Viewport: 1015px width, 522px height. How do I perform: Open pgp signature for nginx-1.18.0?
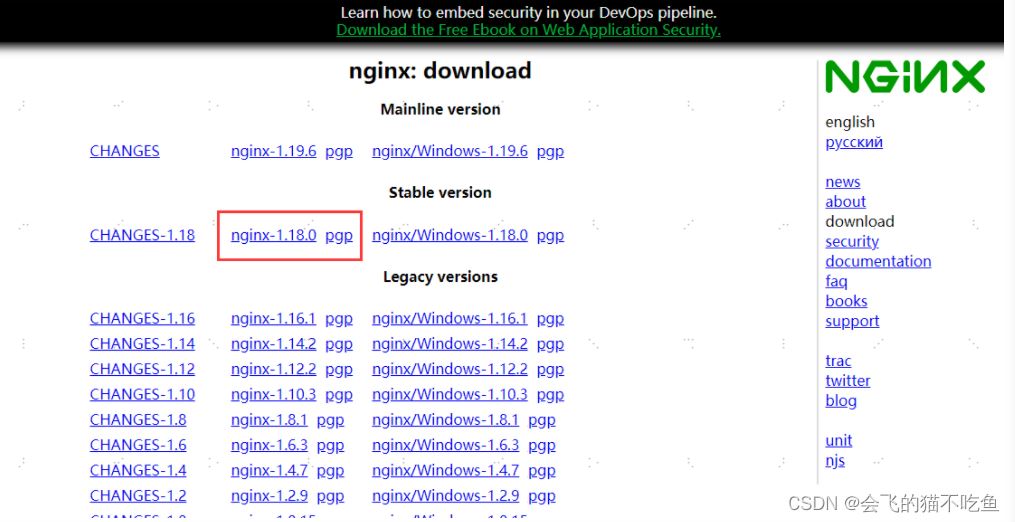(x=339, y=236)
